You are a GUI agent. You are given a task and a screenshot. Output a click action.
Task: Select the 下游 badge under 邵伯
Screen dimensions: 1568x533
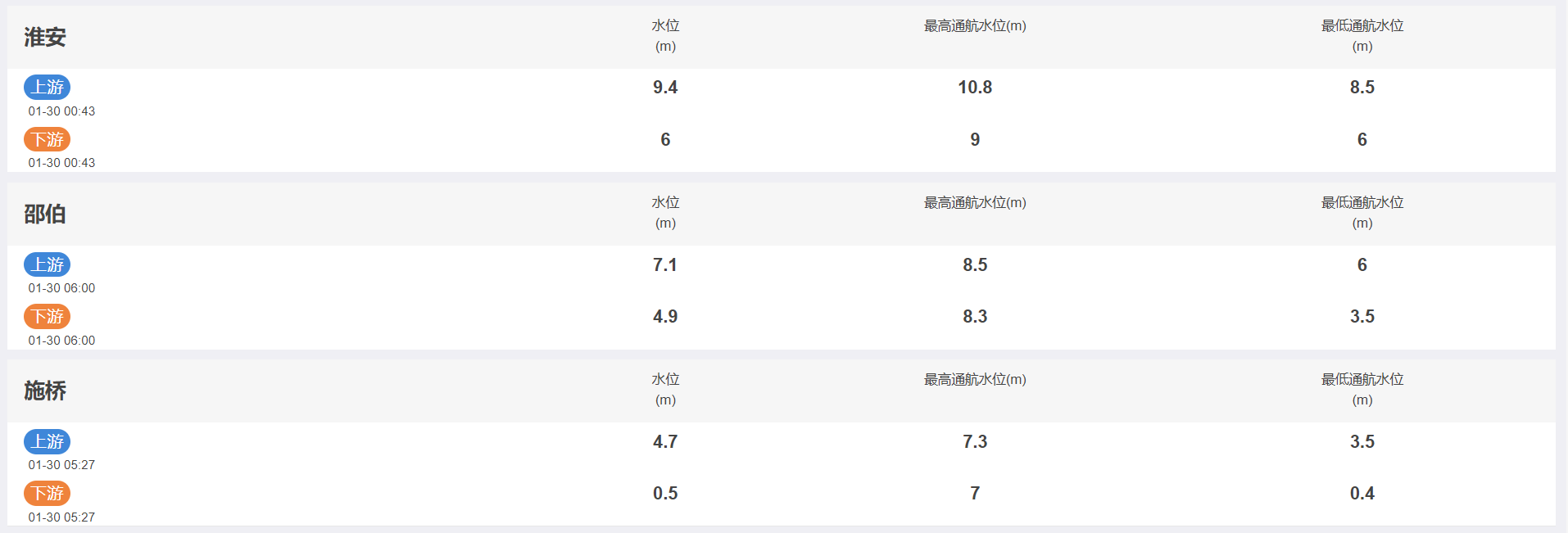(47, 316)
